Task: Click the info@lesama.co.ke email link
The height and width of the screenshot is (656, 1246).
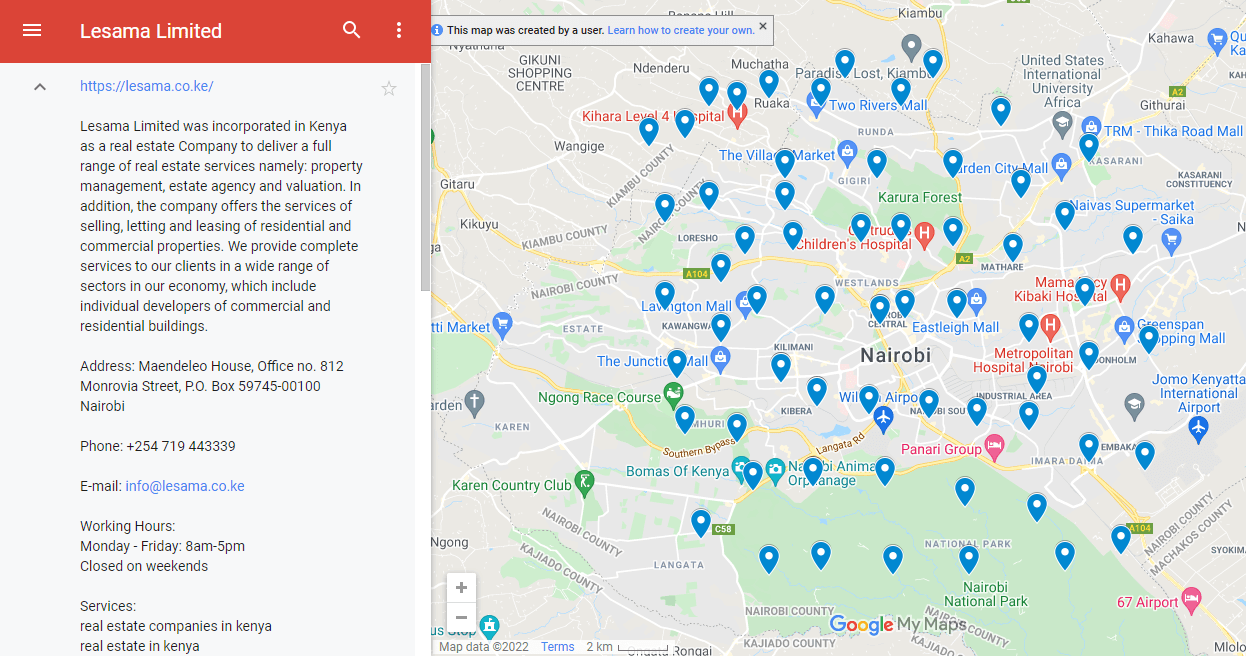Action: (185, 486)
